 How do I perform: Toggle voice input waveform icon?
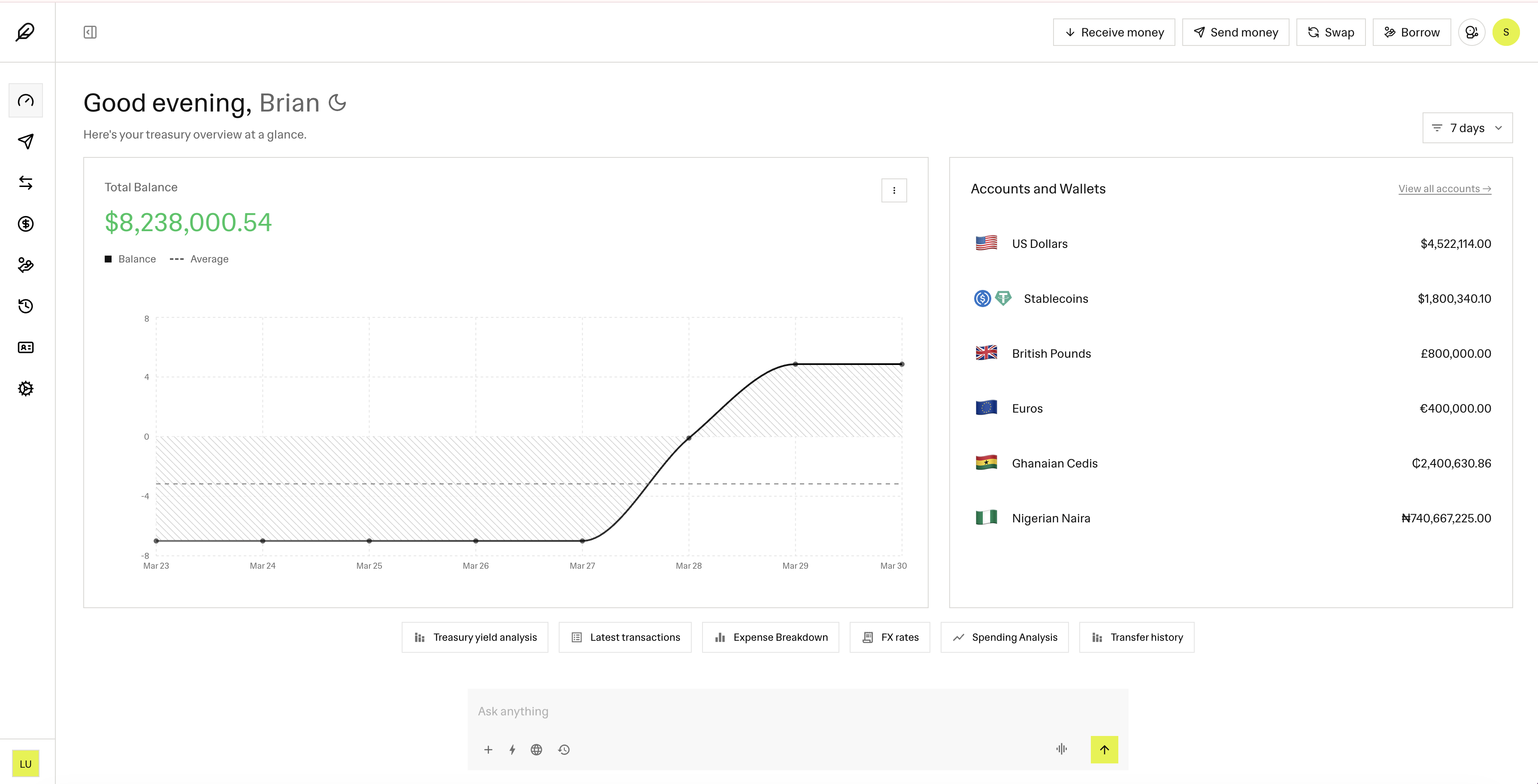tap(1061, 749)
